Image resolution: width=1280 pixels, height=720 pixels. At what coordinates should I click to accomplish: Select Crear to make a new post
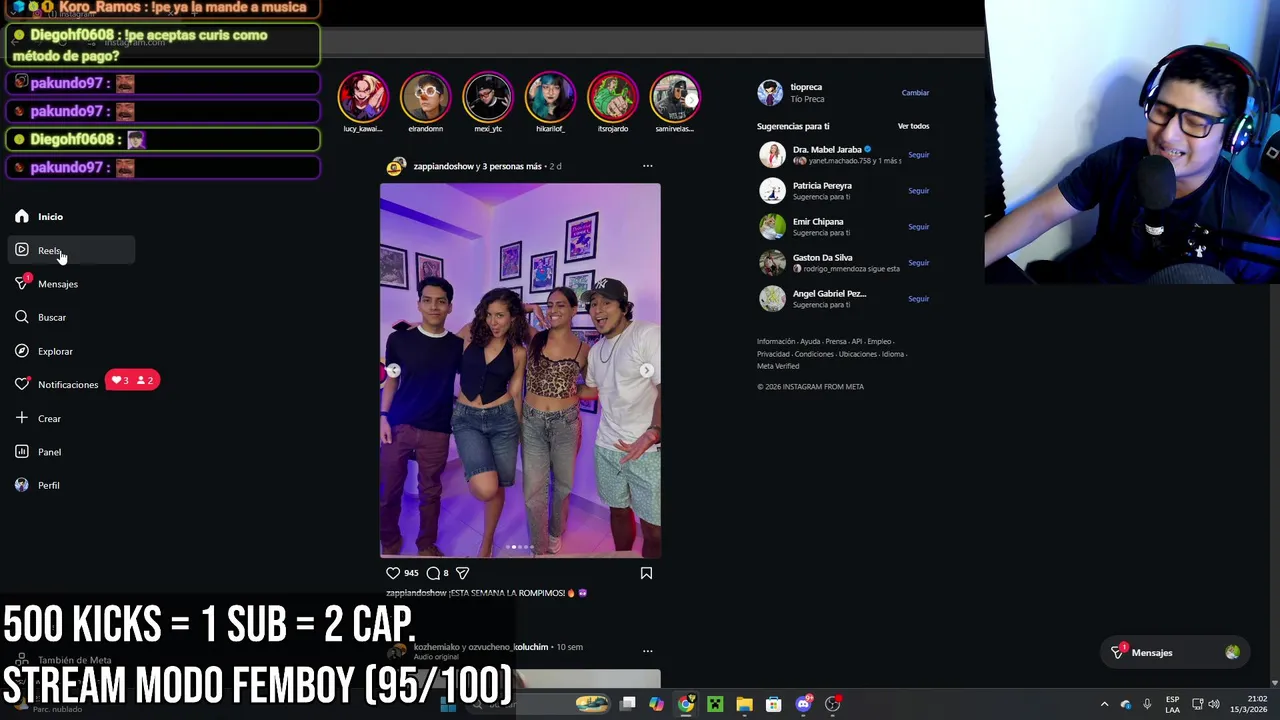coord(38,418)
